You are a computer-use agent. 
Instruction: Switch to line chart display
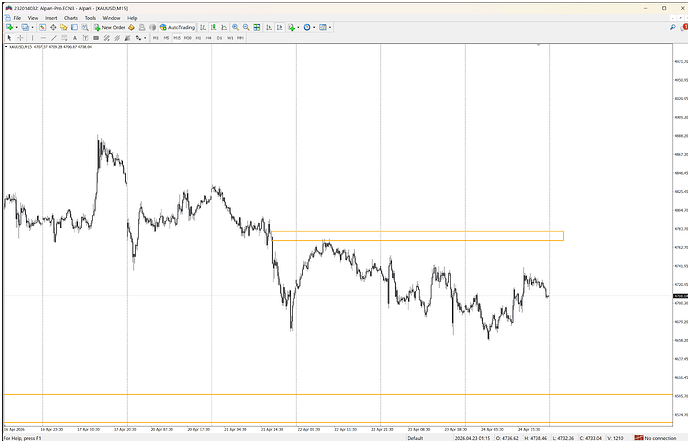(224, 27)
